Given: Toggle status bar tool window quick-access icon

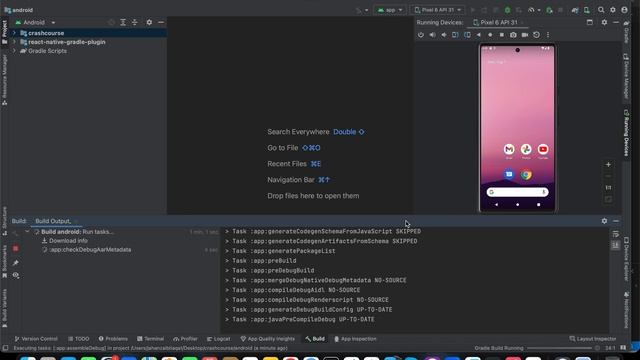Looking at the screenshot, I should tap(5, 348).
